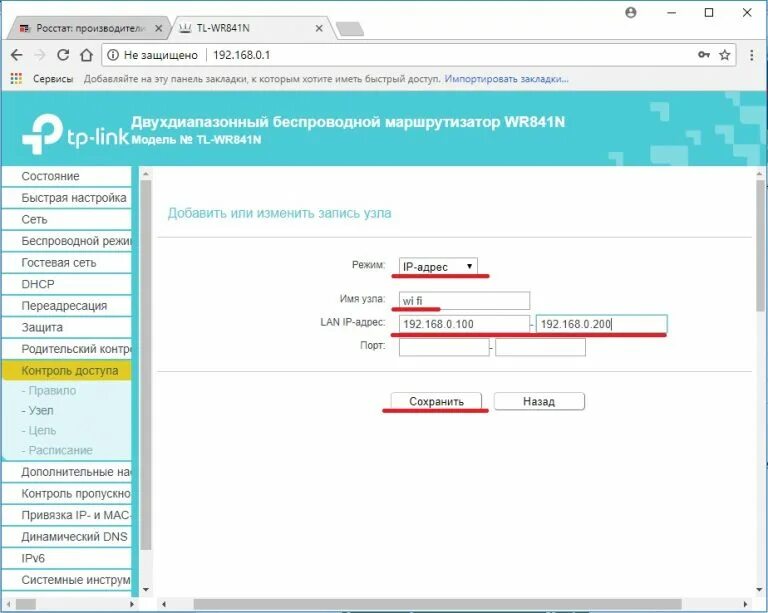Click the tp-link logo

point(75,134)
